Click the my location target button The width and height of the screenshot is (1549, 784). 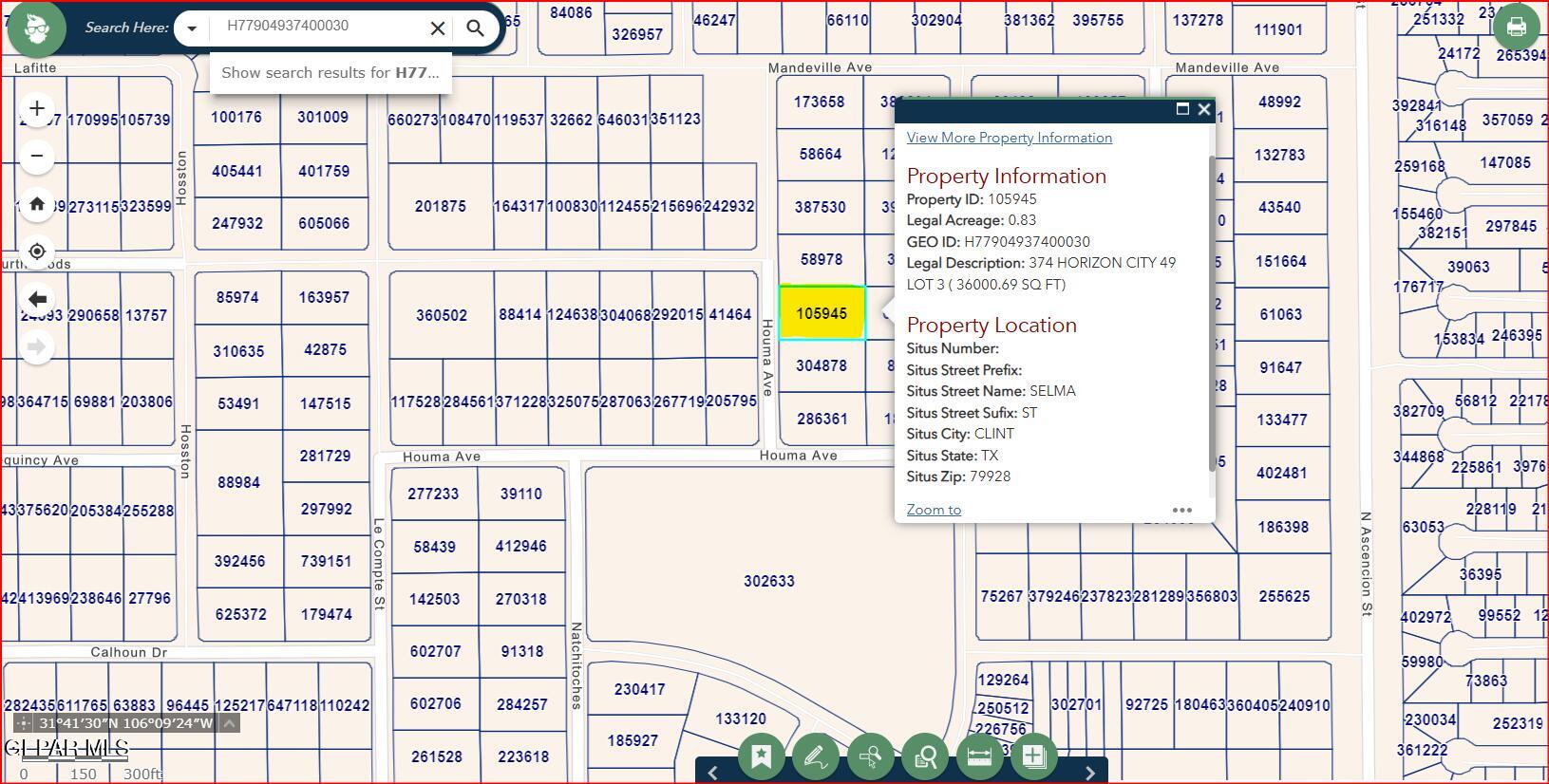37,252
